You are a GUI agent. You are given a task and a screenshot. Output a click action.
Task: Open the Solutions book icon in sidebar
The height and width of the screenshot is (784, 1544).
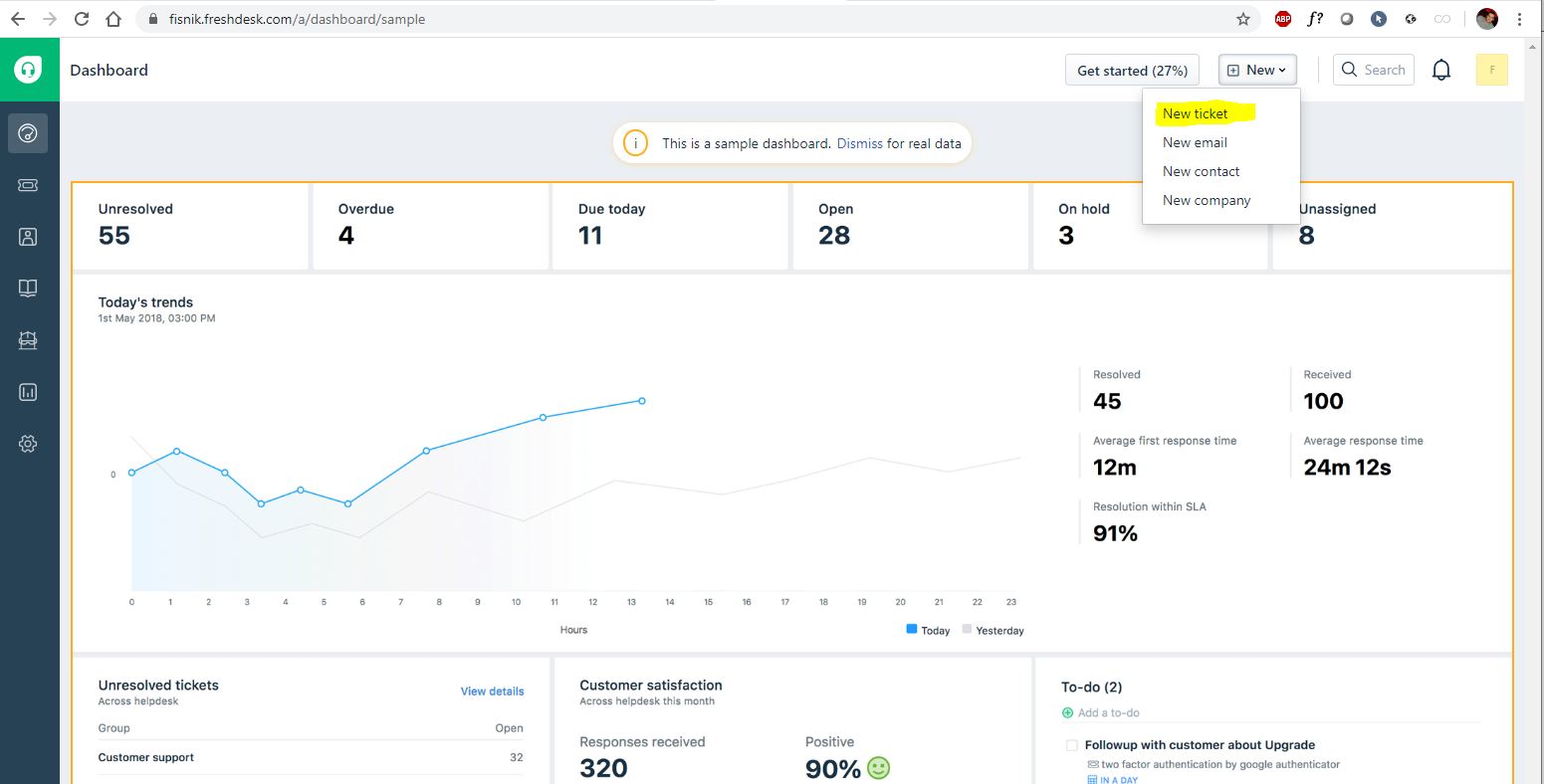coord(28,289)
